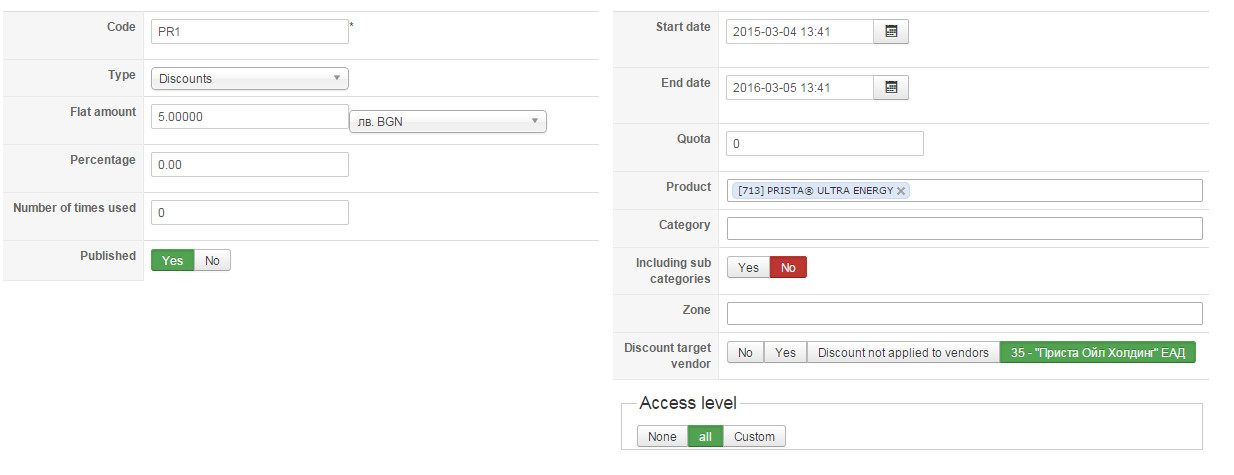
Task: Set Access level to Custom
Action: pos(755,436)
